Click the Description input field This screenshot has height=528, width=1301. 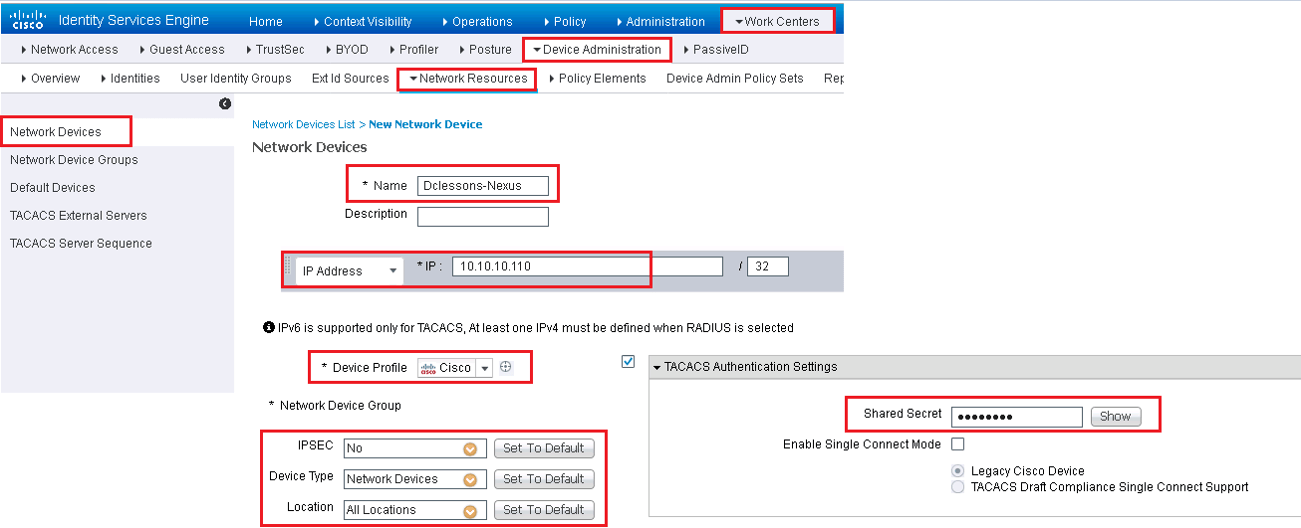pyautogui.click(x=483, y=217)
